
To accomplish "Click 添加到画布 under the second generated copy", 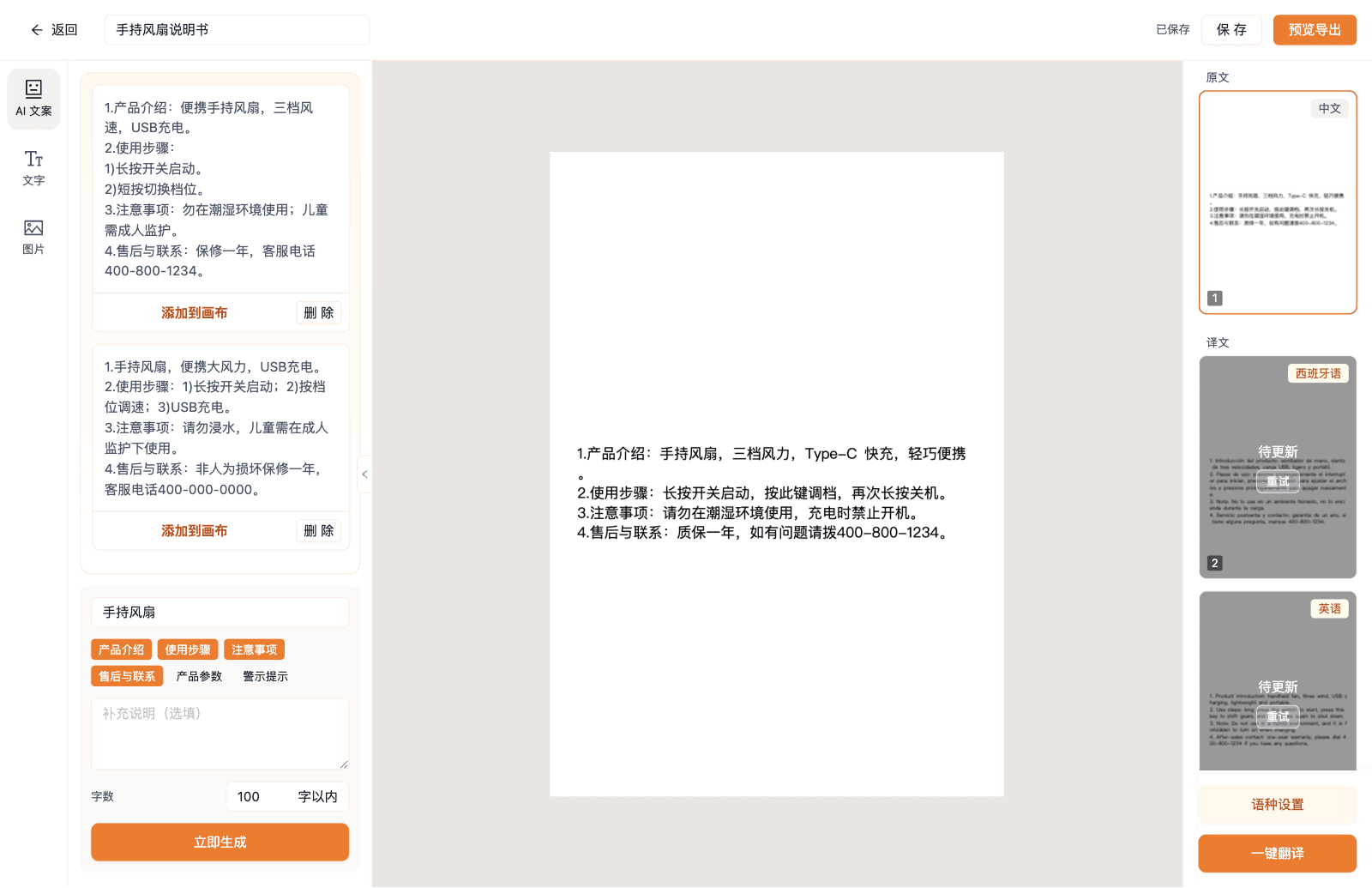I will 195,531.
